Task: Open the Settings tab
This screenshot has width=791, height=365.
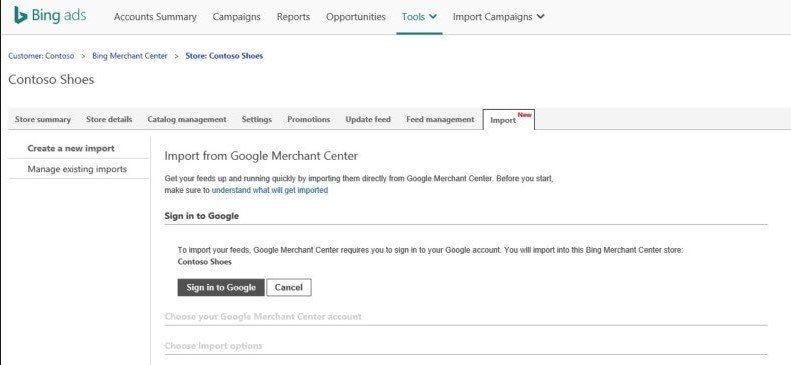Action: point(256,119)
